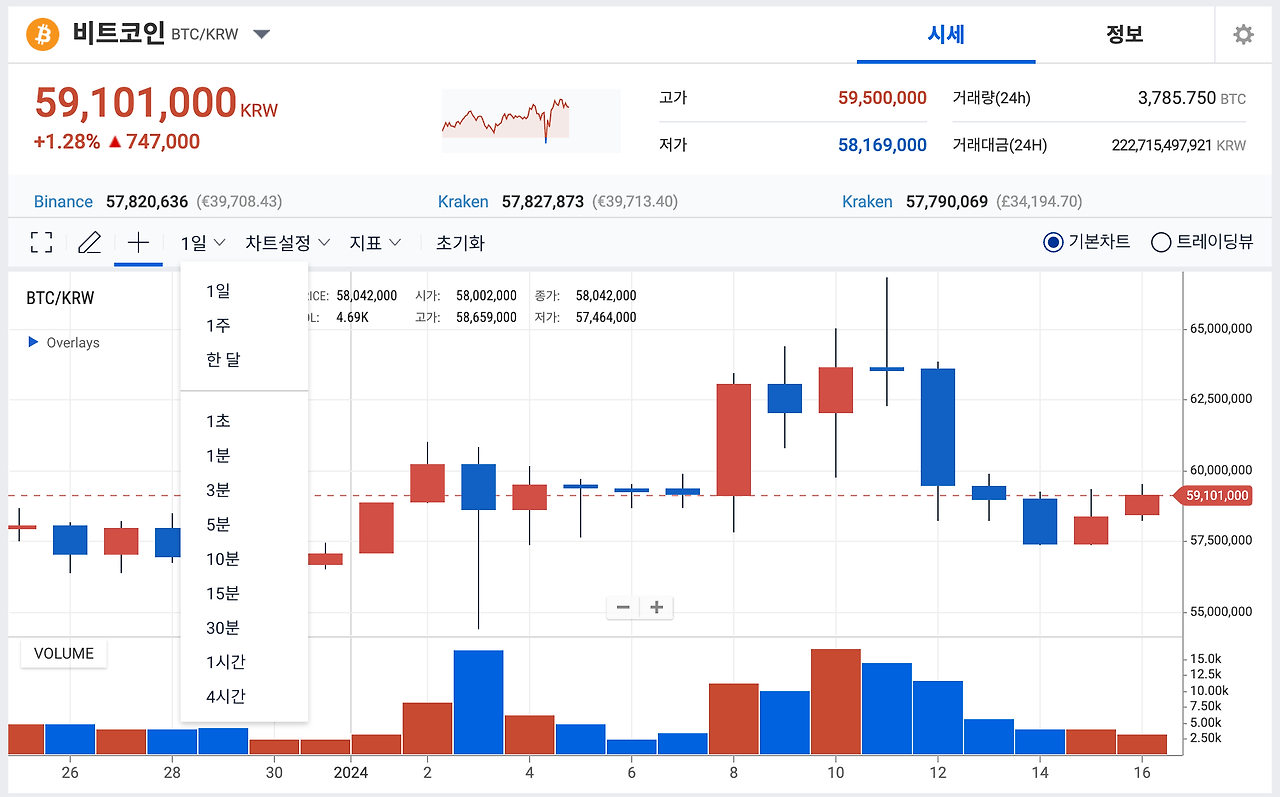Click the BTC/KRW chart title label
Image resolution: width=1280 pixels, height=797 pixels.
click(60, 298)
